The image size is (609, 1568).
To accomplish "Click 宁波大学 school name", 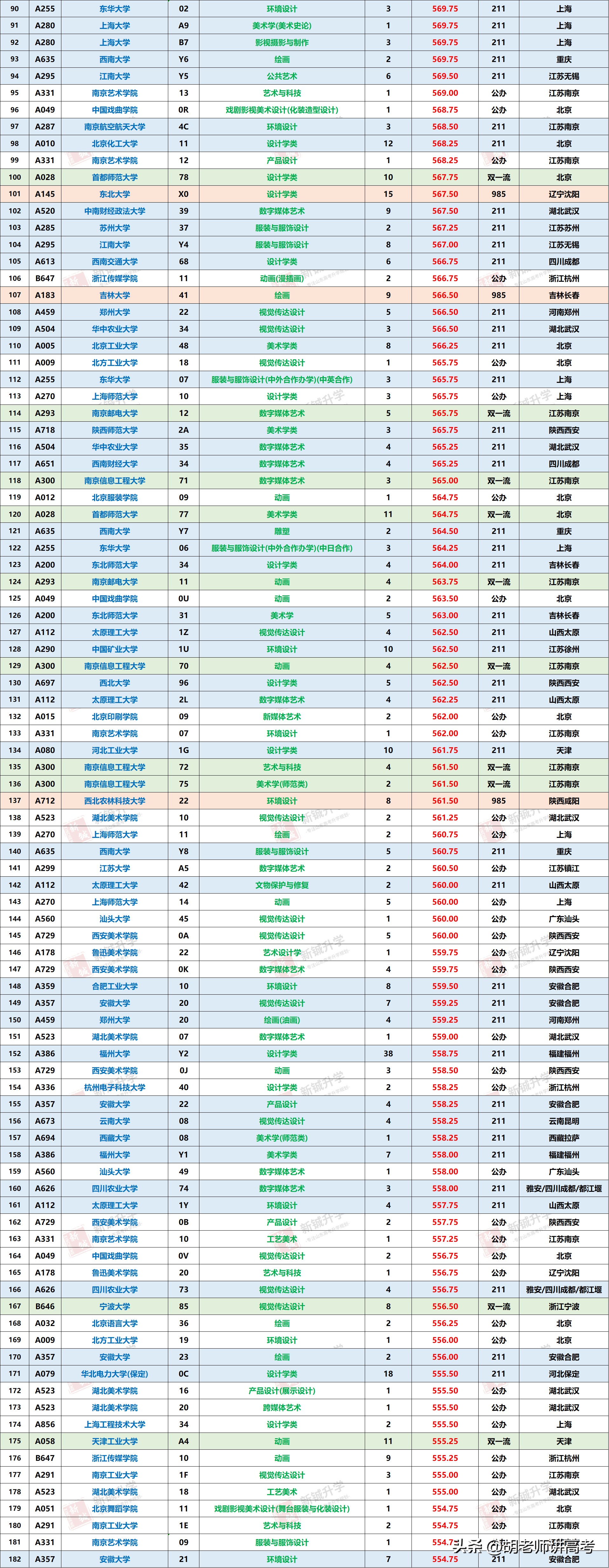I will 114,1306.
